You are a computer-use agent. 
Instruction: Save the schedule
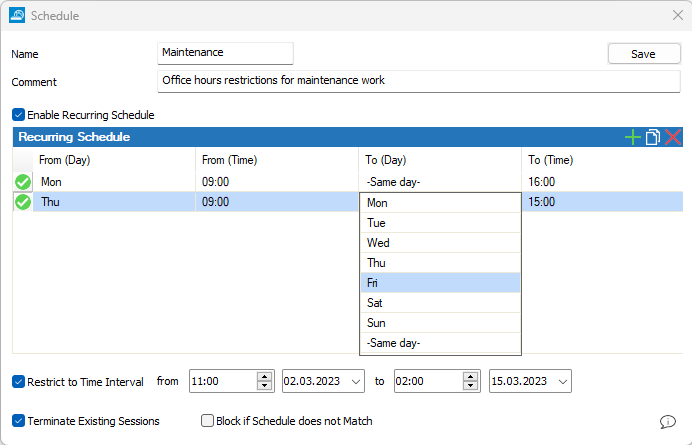[644, 54]
